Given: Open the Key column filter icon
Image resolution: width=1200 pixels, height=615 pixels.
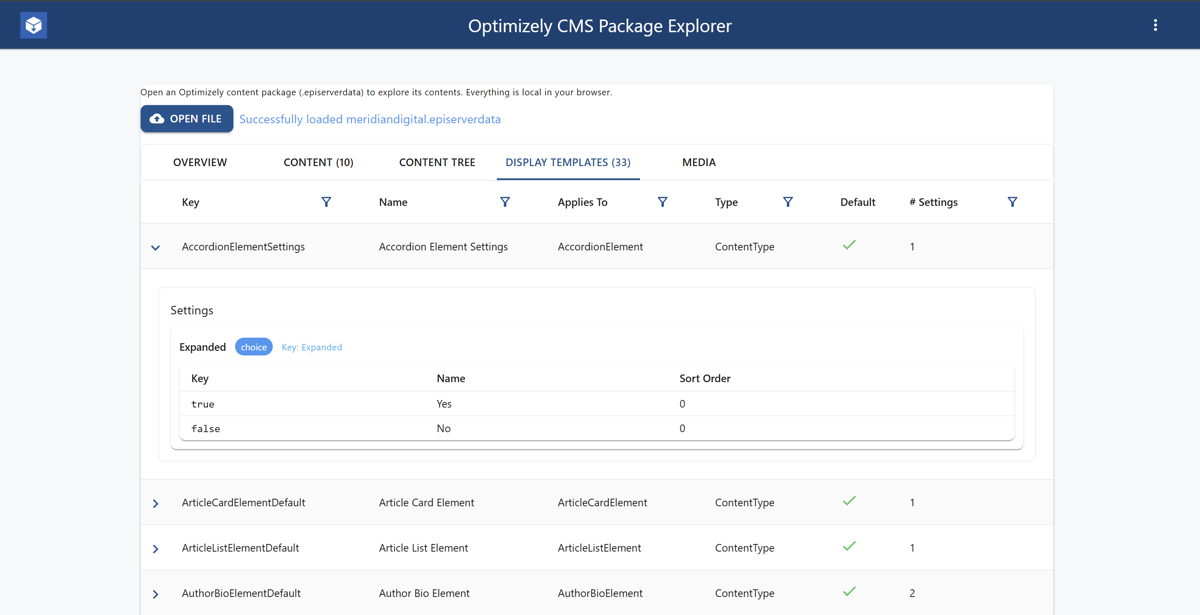Looking at the screenshot, I should (x=326, y=202).
